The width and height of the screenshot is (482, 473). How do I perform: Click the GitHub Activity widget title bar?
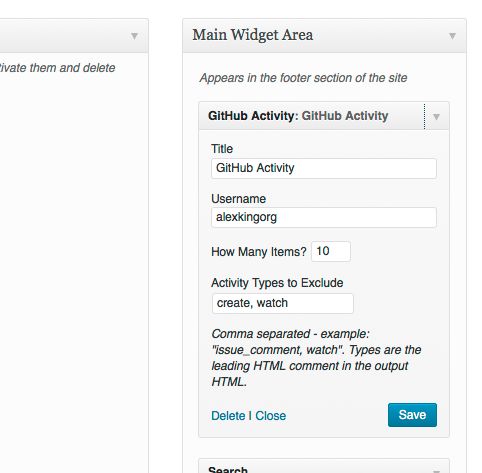(324, 116)
